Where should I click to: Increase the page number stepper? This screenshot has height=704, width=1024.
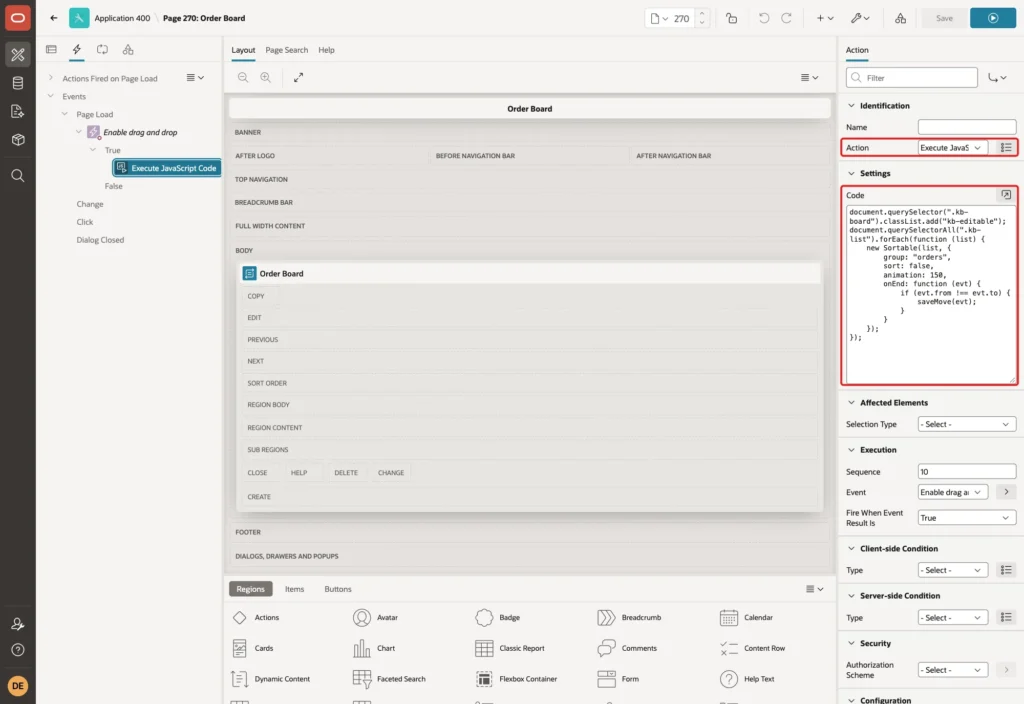click(701, 13)
